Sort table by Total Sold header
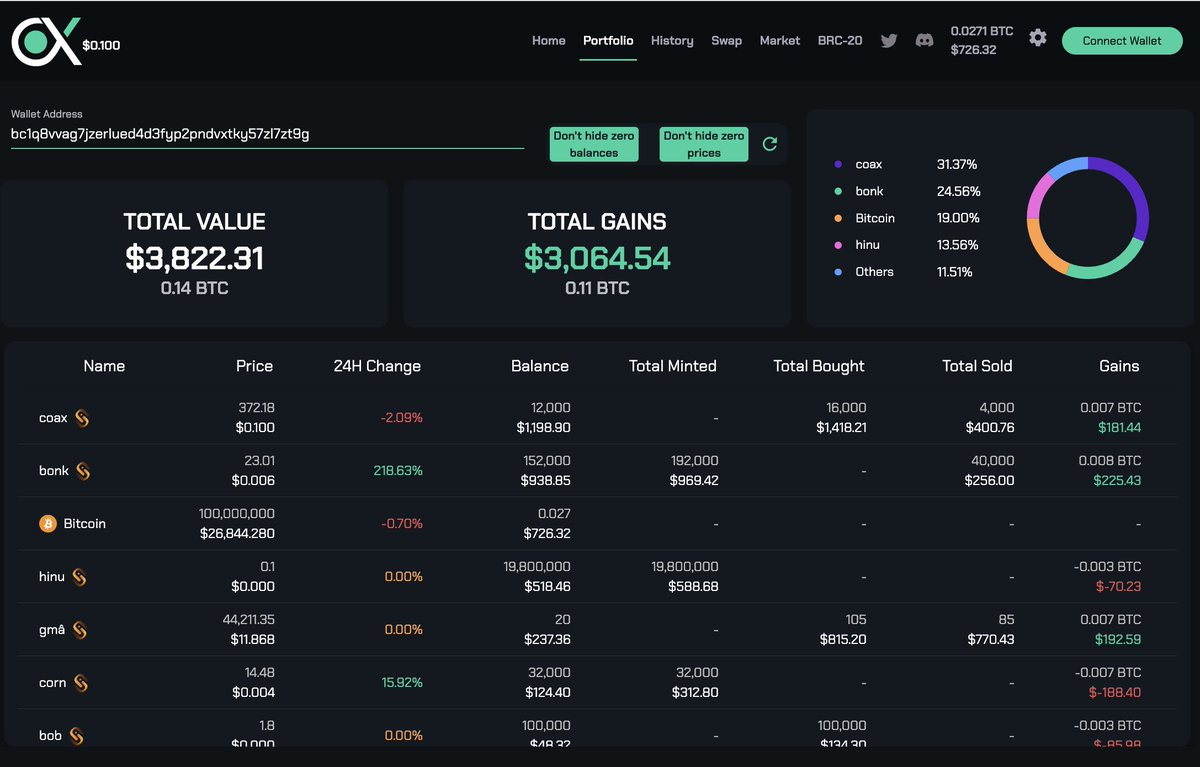This screenshot has height=767, width=1200. [977, 366]
